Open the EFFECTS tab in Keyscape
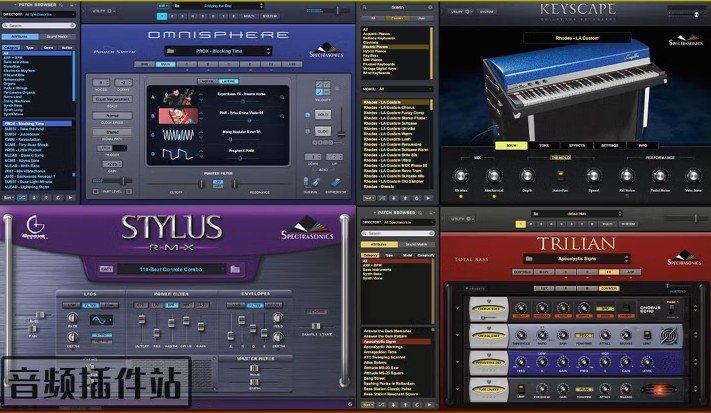The height and width of the screenshot is (413, 711). (577, 146)
